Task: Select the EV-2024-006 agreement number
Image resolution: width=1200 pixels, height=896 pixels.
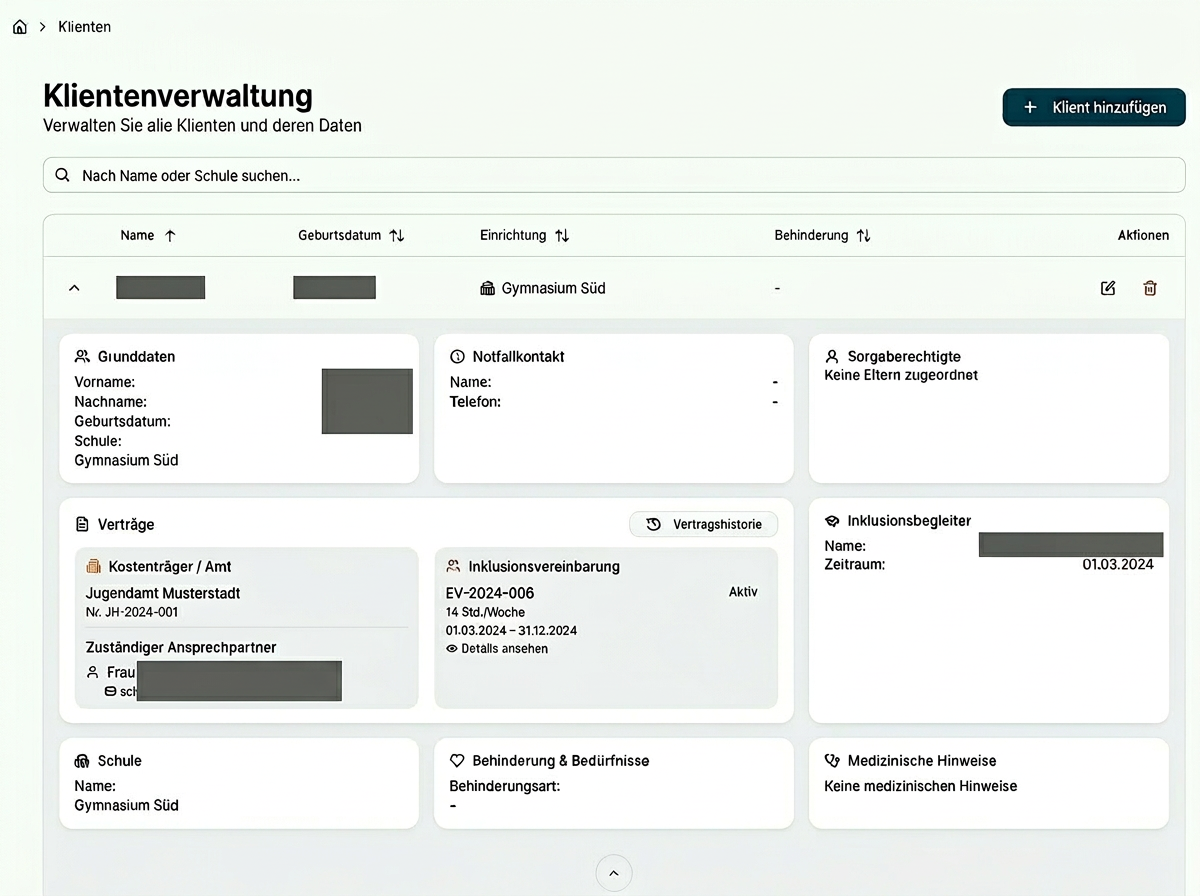Action: click(490, 593)
